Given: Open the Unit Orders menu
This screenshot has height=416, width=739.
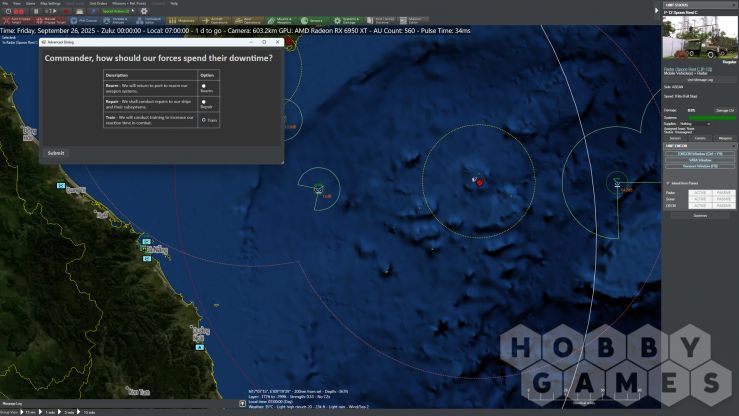Looking at the screenshot, I should point(98,3).
